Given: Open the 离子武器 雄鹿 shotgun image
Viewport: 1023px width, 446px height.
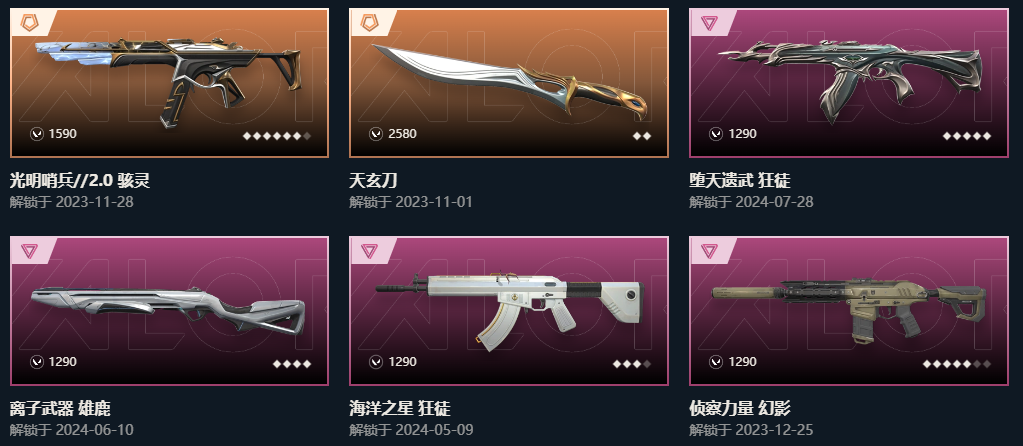Looking at the screenshot, I should click(x=168, y=309).
